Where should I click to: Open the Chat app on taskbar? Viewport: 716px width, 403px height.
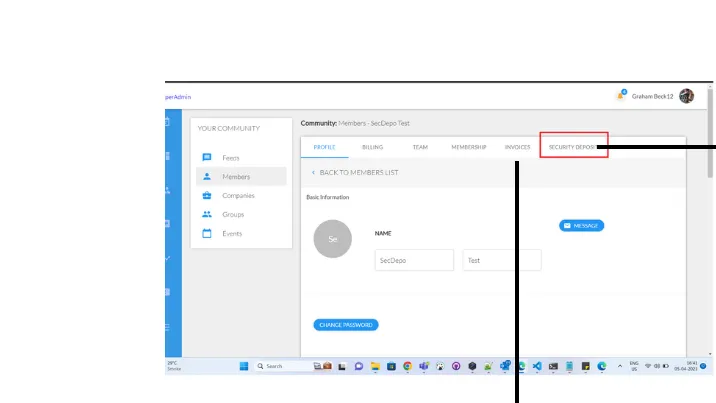[358, 366]
